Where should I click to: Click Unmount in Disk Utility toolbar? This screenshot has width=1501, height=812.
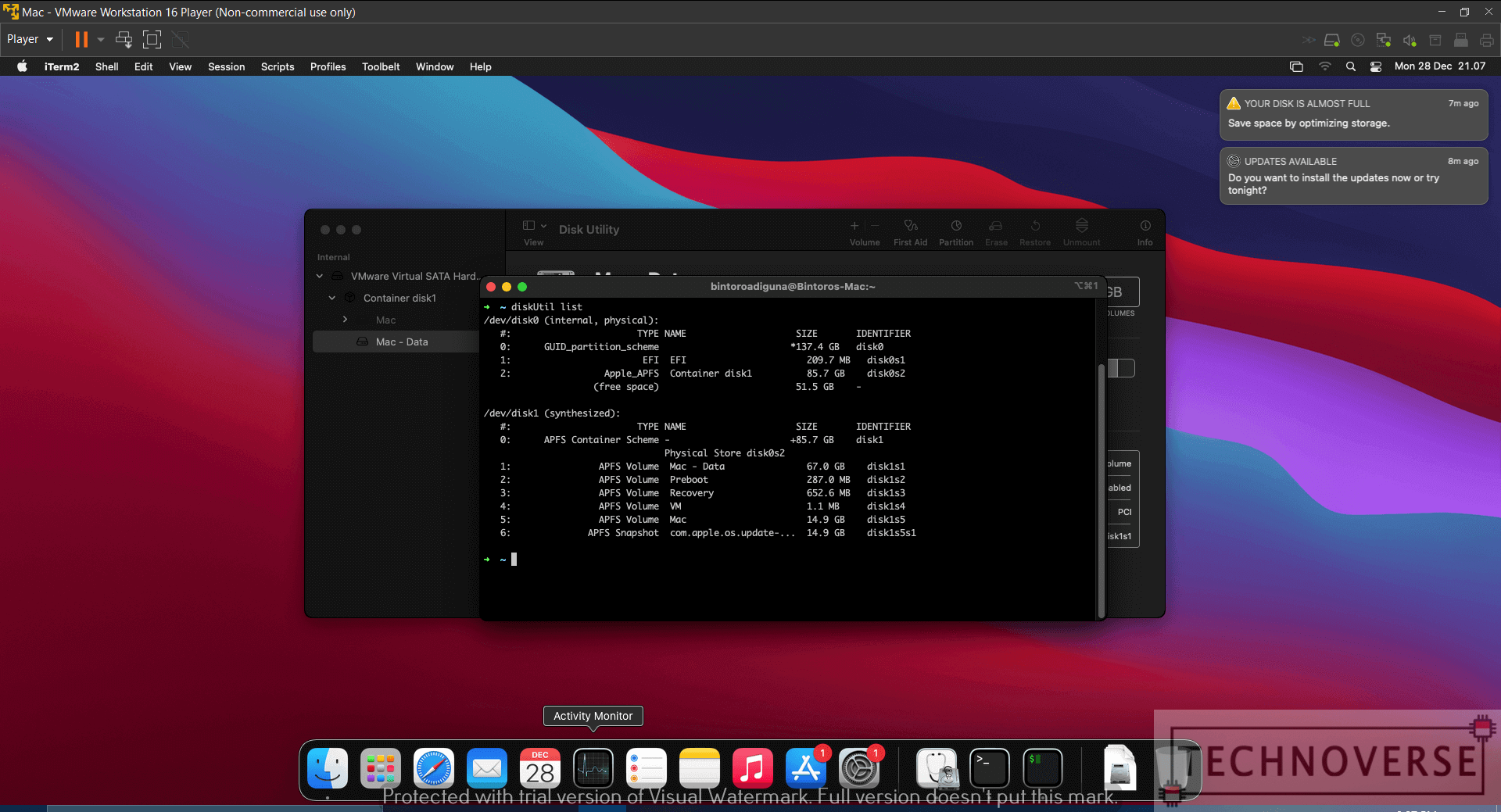coord(1081,231)
